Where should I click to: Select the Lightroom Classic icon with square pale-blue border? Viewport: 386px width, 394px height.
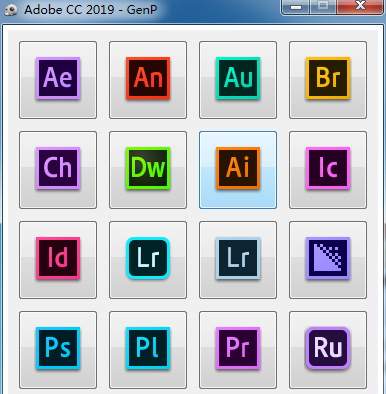click(x=238, y=260)
